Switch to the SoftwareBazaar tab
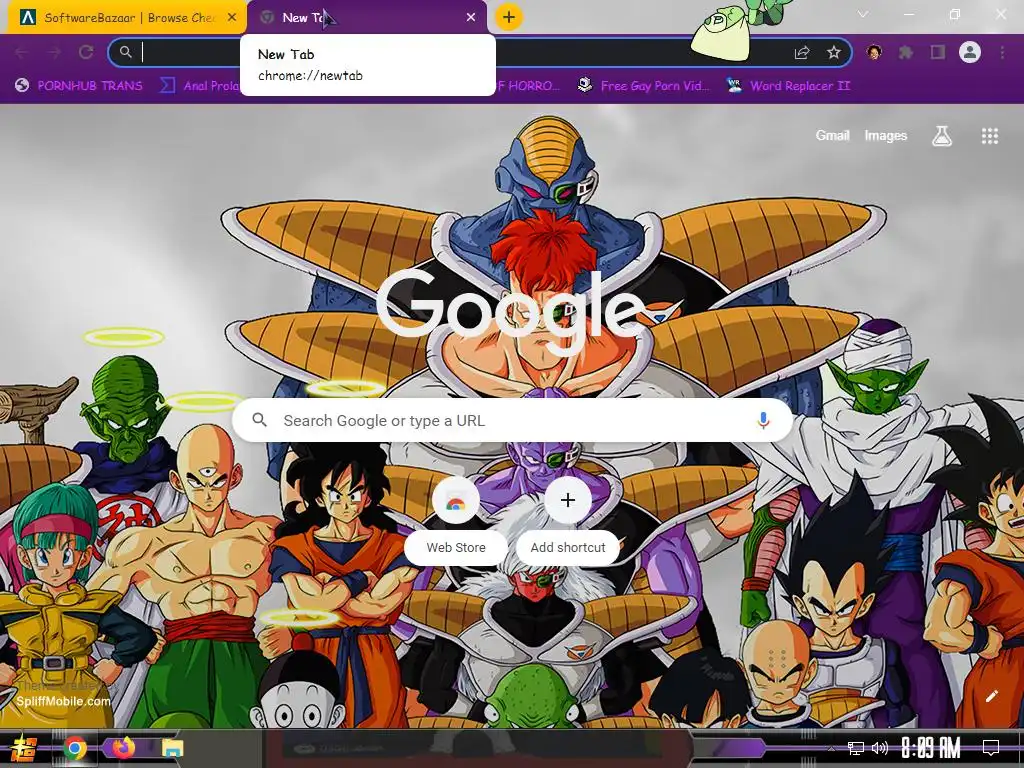Image resolution: width=1024 pixels, height=768 pixels. pyautogui.click(x=127, y=18)
